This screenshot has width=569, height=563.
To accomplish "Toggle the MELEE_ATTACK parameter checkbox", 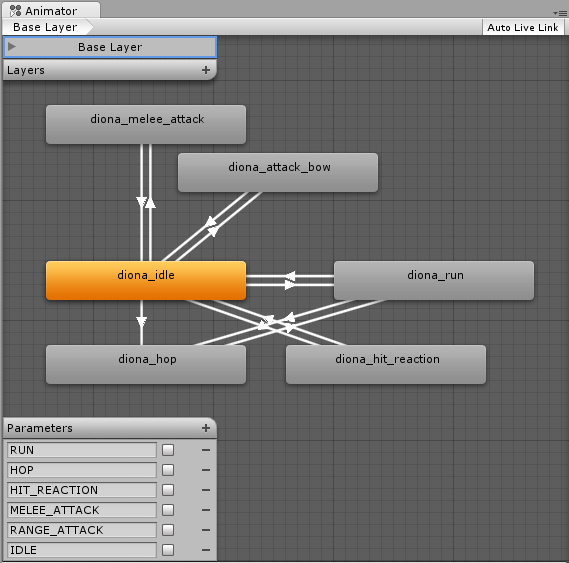I will pos(168,510).
